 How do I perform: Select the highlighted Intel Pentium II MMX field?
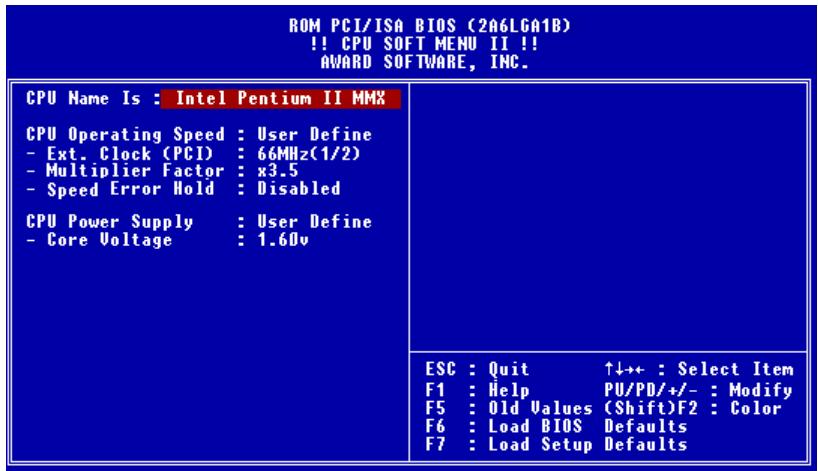tap(281, 99)
